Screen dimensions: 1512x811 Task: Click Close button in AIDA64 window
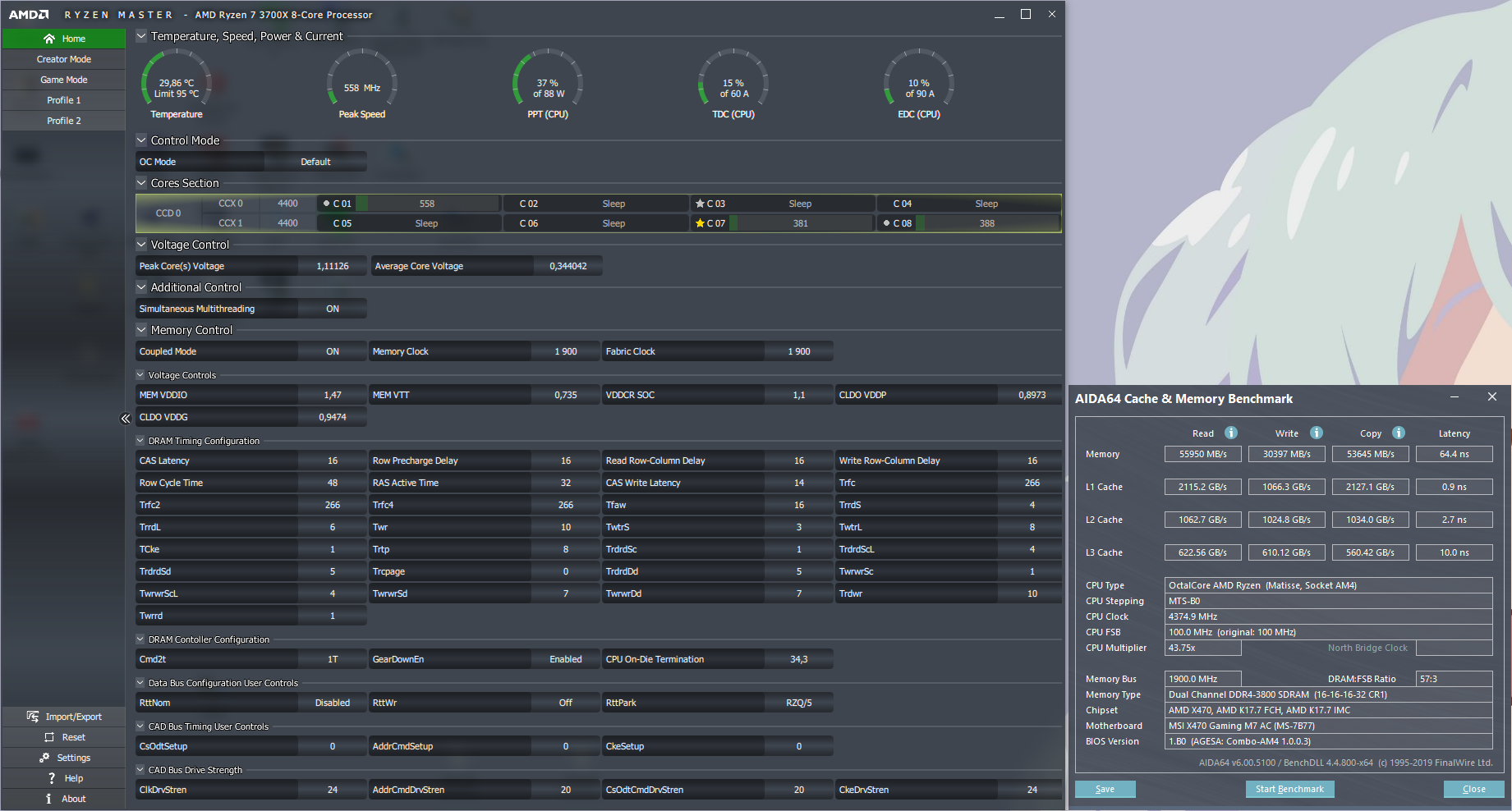(x=1474, y=789)
